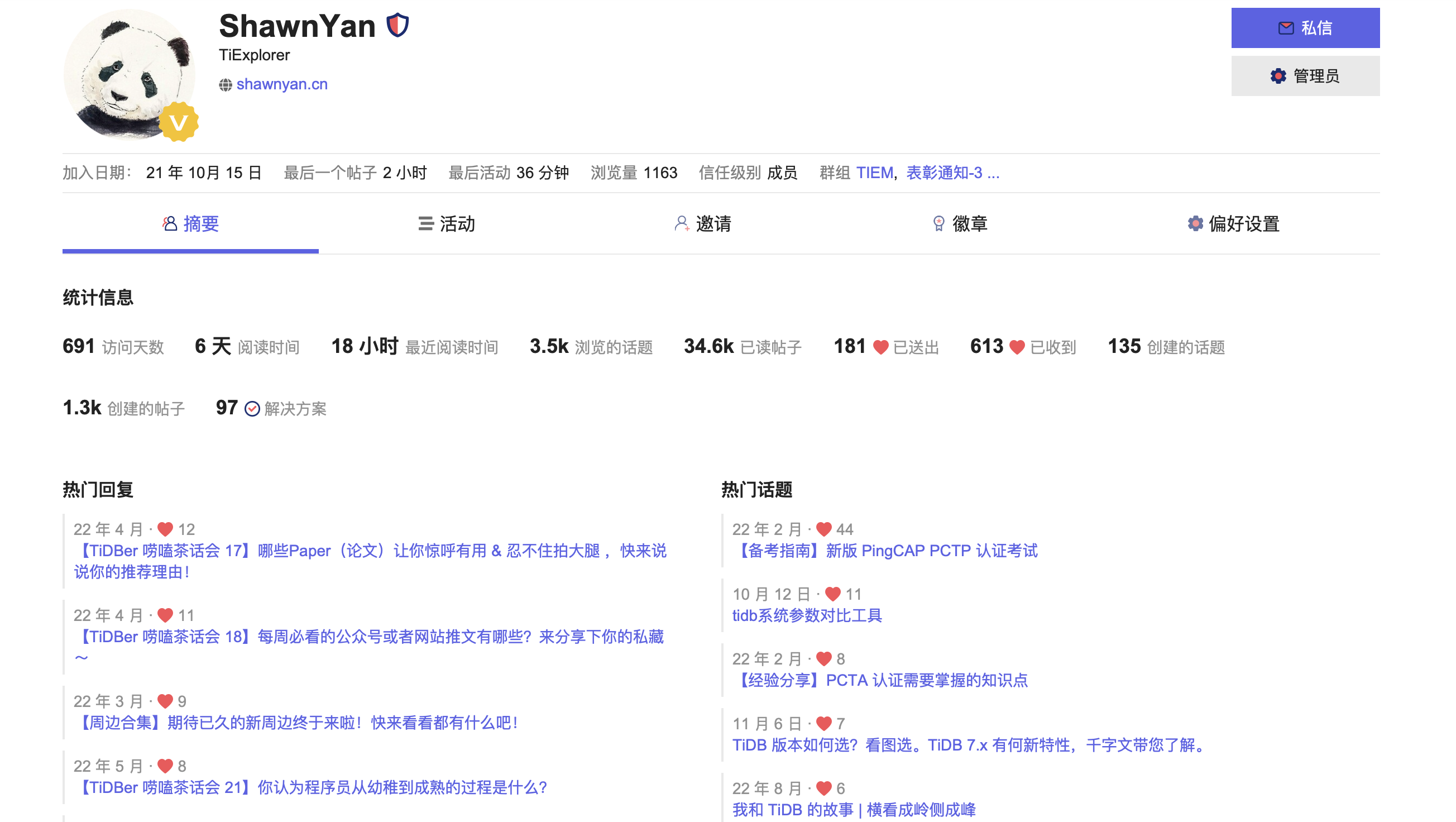Viewport: 1456px width, 822px height.
Task: Open the TiDBer 唠嗑茶话会 17 reply
Action: click(x=370, y=561)
